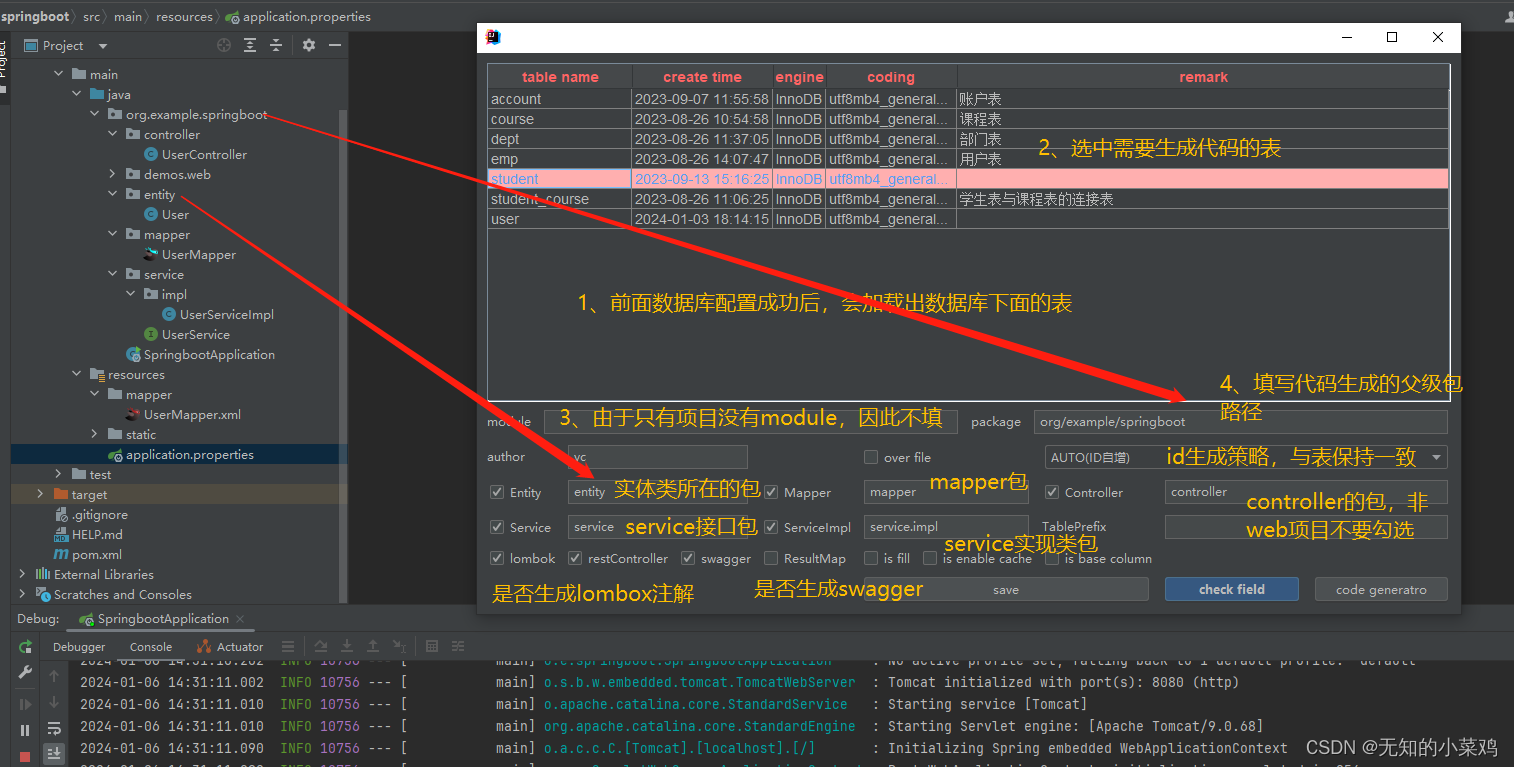Toggle the Mapper checkbox

(771, 492)
